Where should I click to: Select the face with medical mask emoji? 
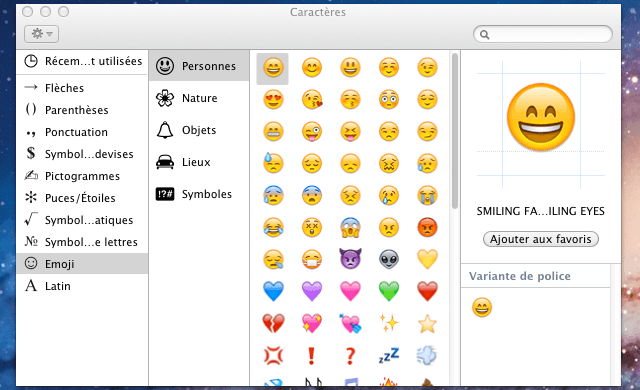[x=312, y=259]
